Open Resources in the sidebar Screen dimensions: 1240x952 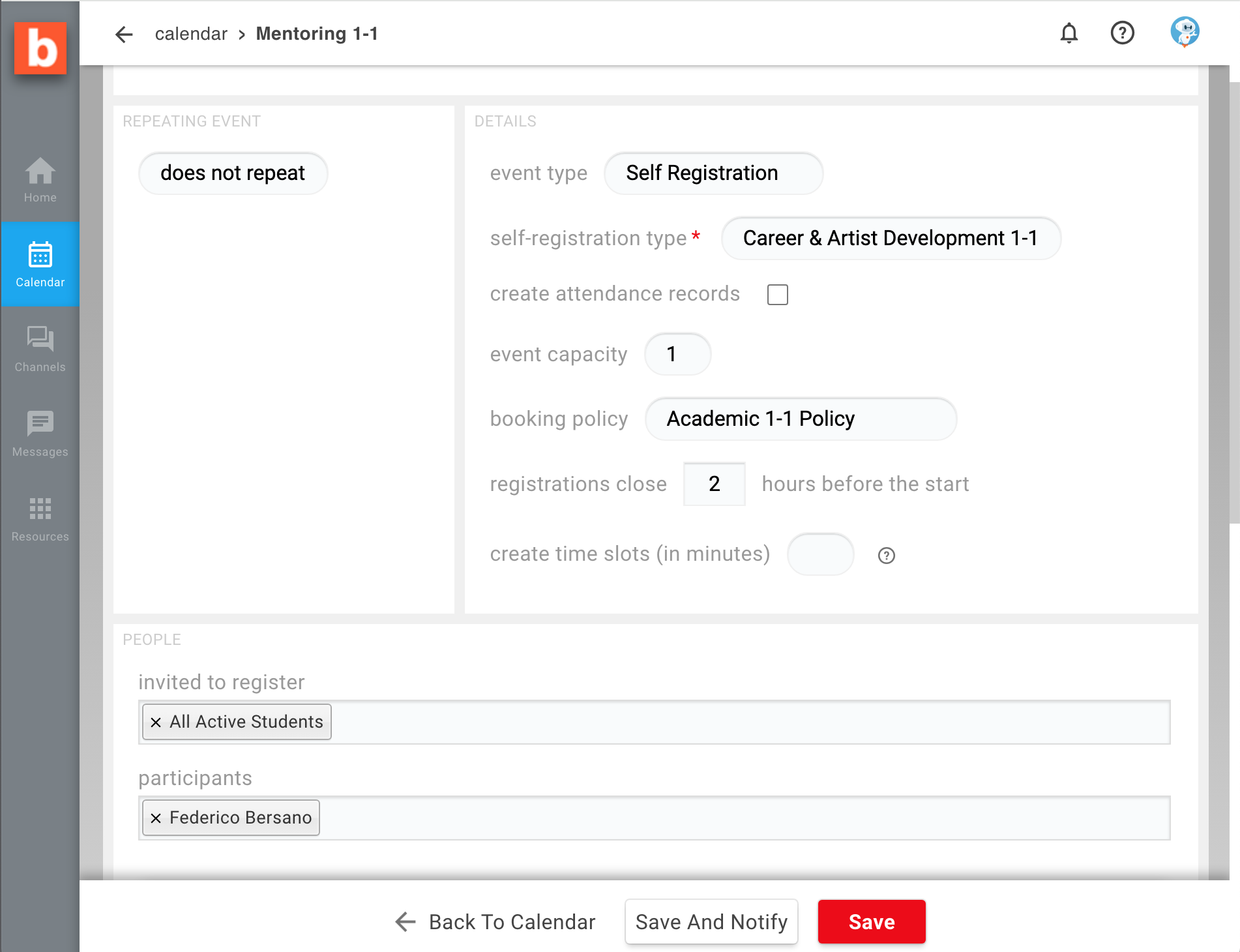point(40,519)
